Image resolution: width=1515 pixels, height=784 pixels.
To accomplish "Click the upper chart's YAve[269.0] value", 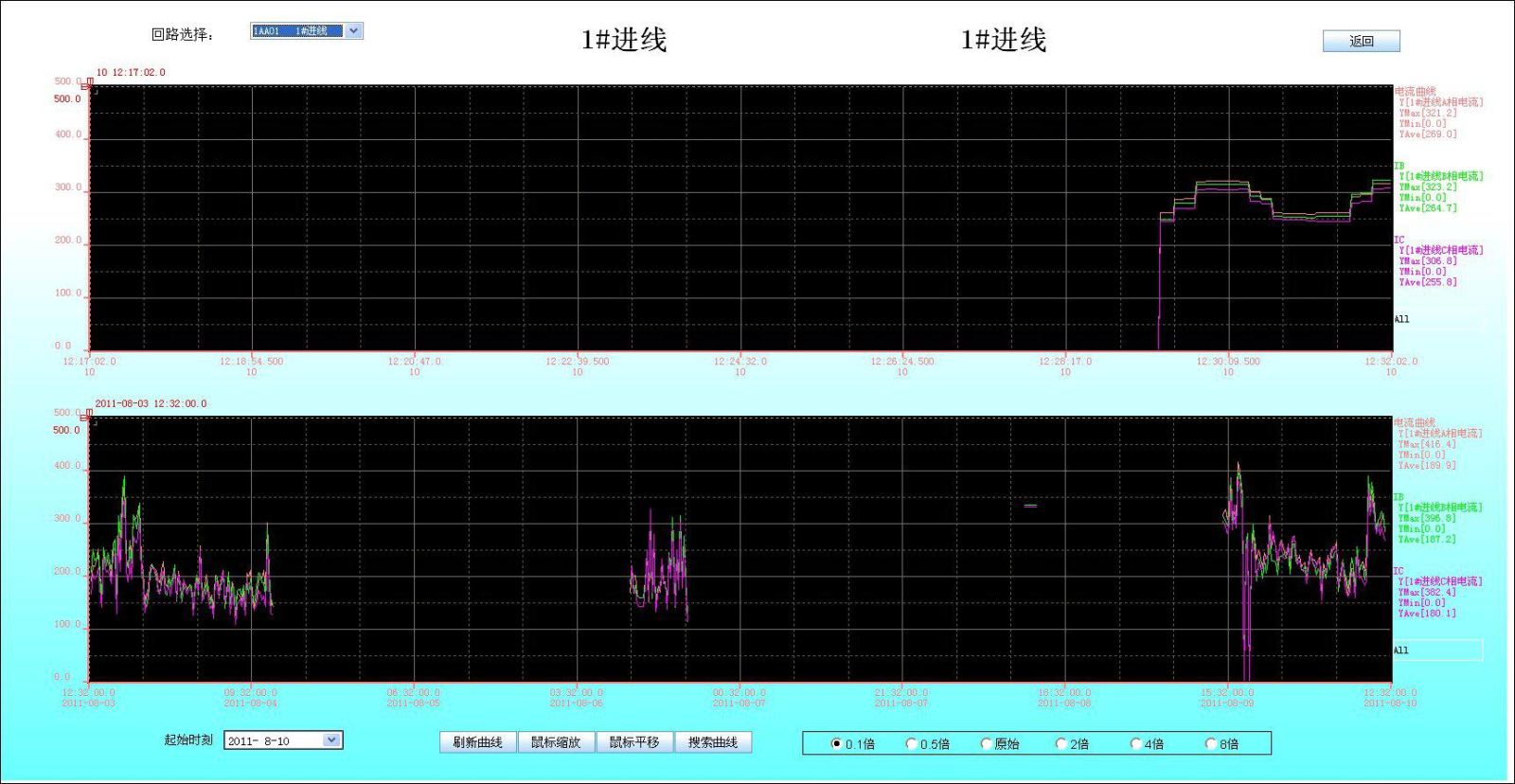I will [1428, 134].
